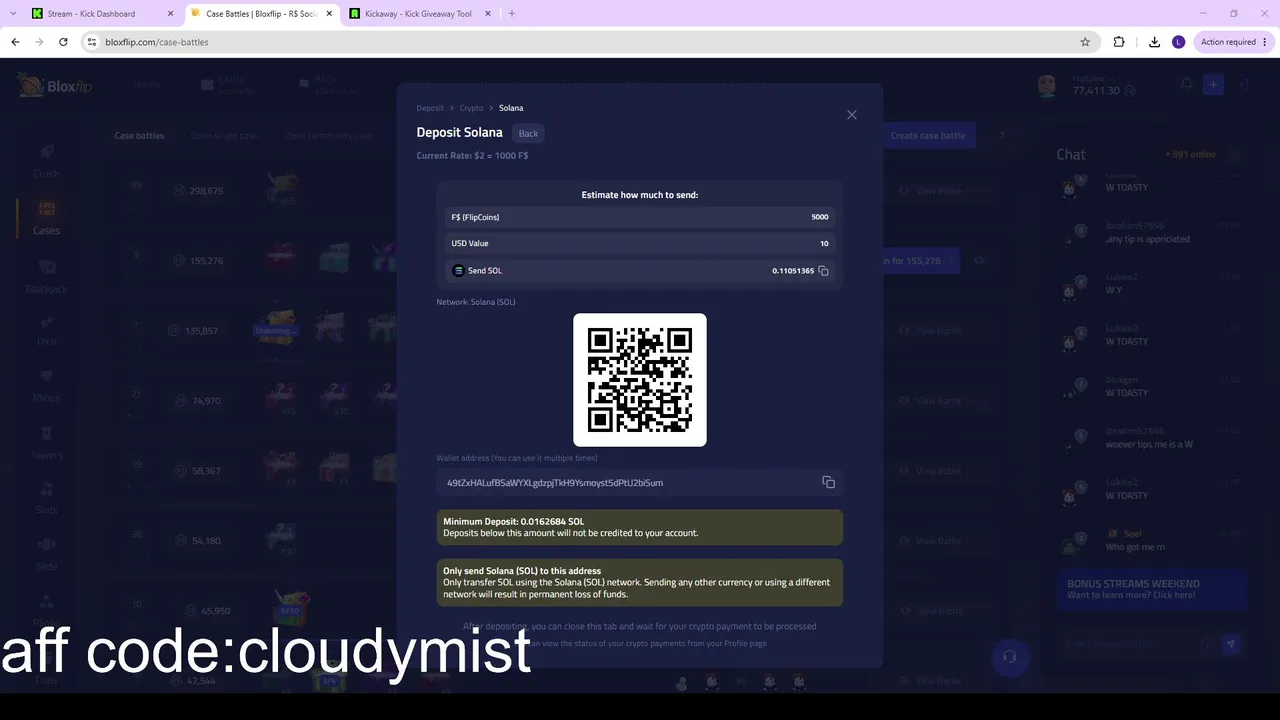Close the Stream - Kick Dashboard tab
This screenshot has height=720, width=1280.
pos(170,14)
